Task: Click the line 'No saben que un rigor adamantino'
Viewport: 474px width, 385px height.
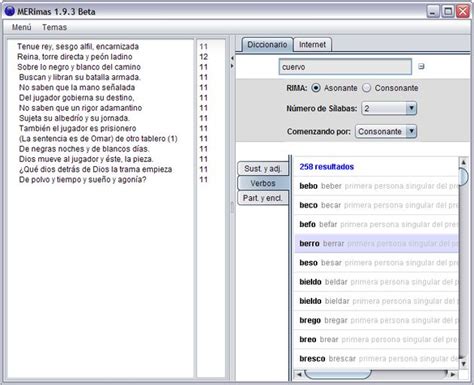Action: 80,108
